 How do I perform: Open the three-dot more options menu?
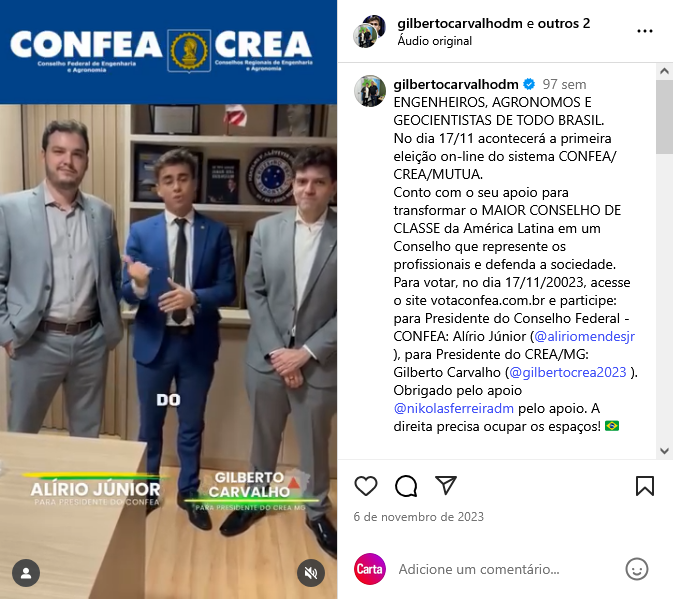click(645, 31)
